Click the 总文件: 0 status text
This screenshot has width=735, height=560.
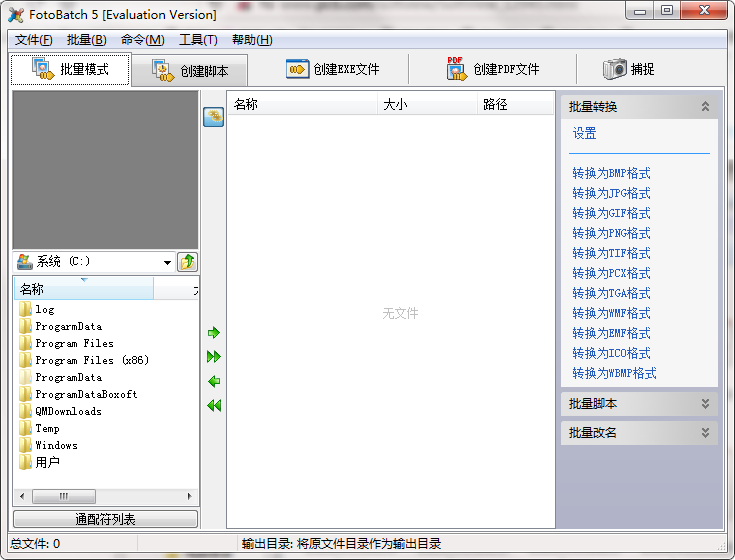pyautogui.click(x=35, y=544)
